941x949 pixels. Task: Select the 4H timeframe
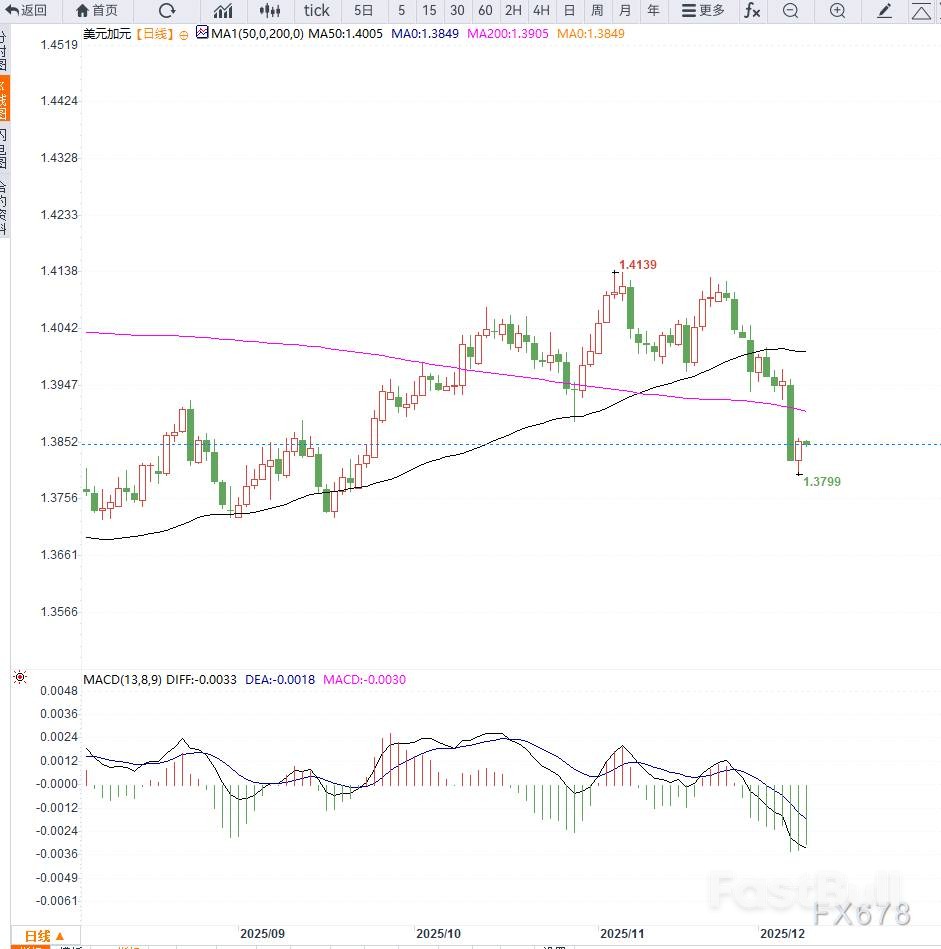coord(541,11)
